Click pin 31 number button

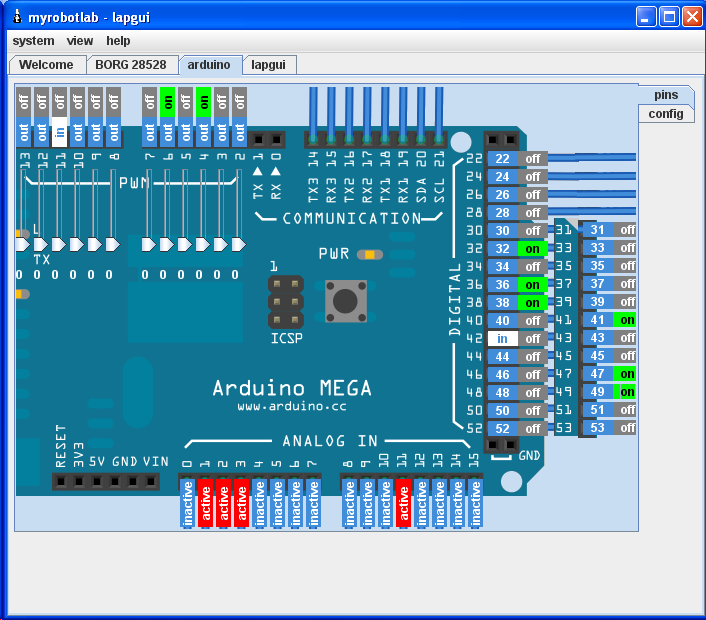pyautogui.click(x=597, y=230)
